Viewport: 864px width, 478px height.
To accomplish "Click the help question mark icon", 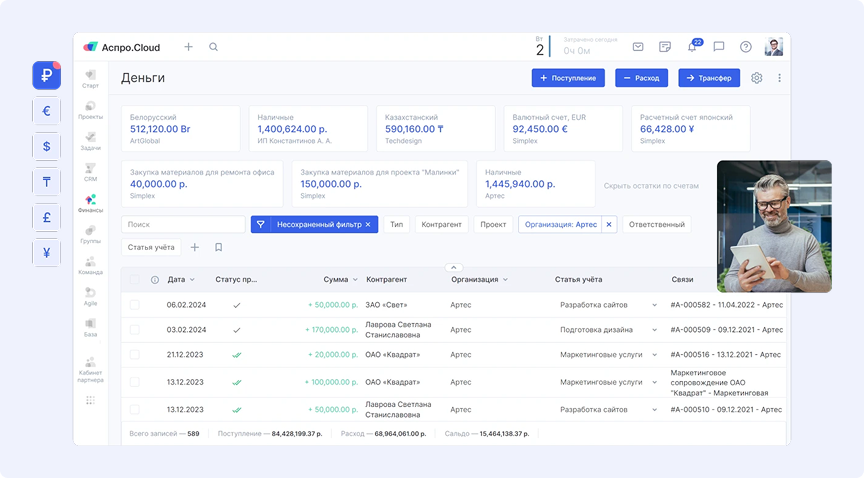I will (745, 47).
